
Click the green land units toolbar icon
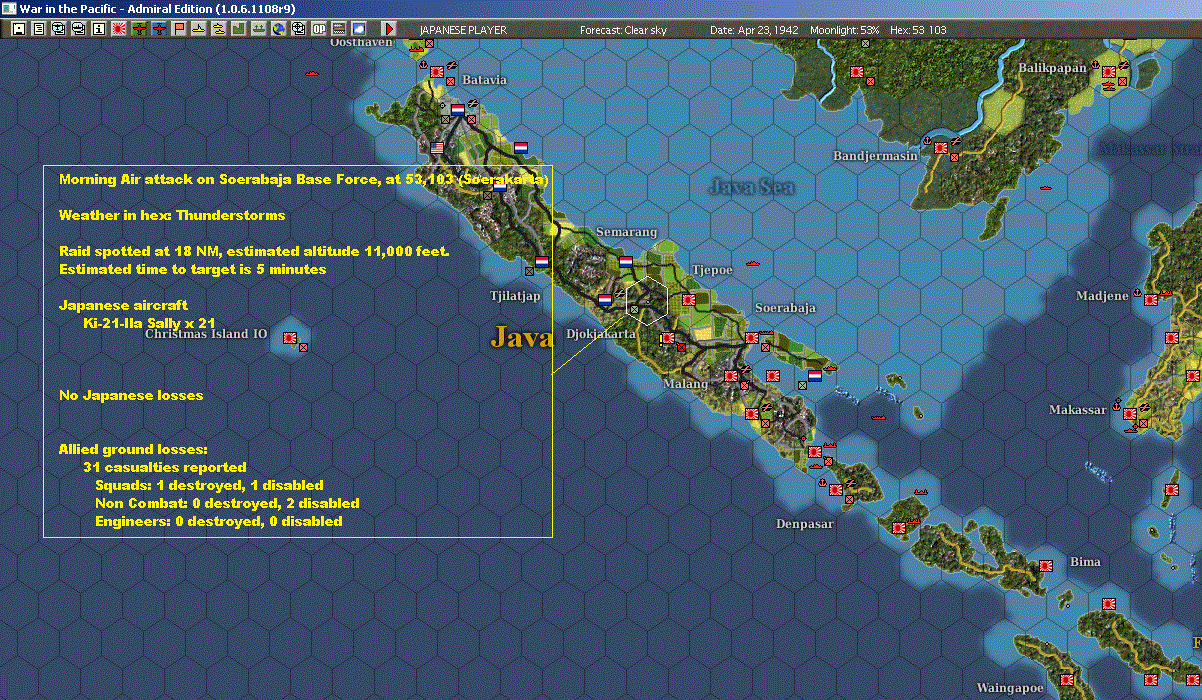pyautogui.click(x=239, y=29)
